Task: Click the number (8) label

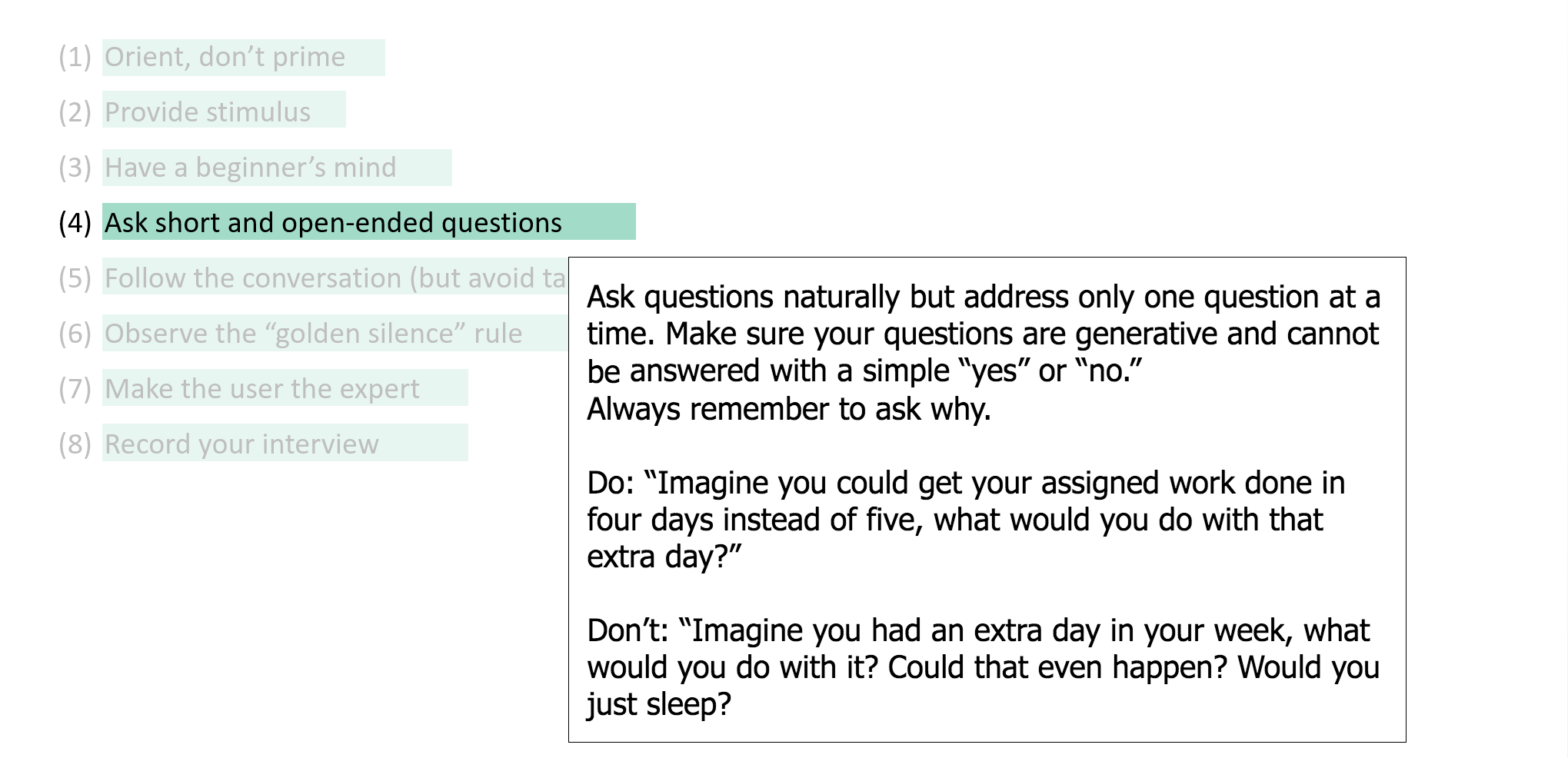Action: (x=75, y=444)
